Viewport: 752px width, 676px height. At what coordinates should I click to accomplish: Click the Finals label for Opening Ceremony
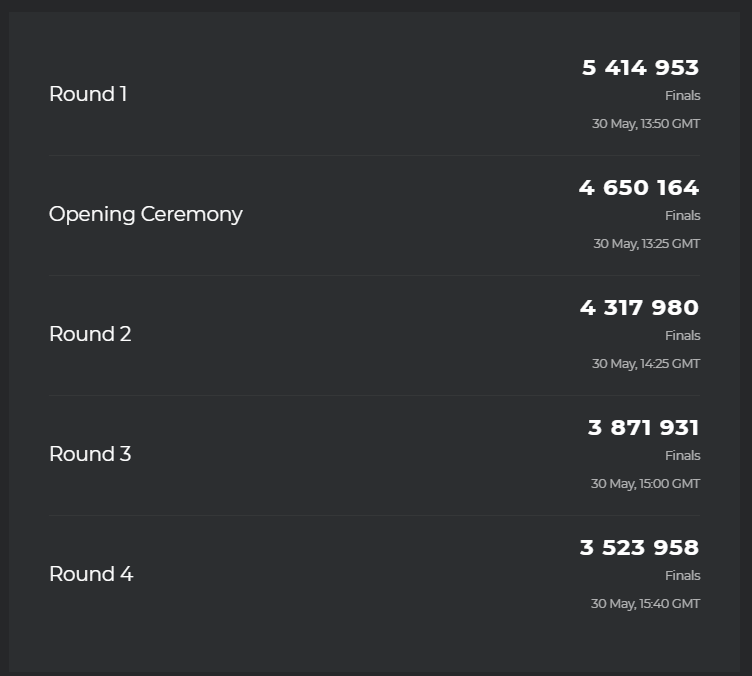pyautogui.click(x=682, y=216)
